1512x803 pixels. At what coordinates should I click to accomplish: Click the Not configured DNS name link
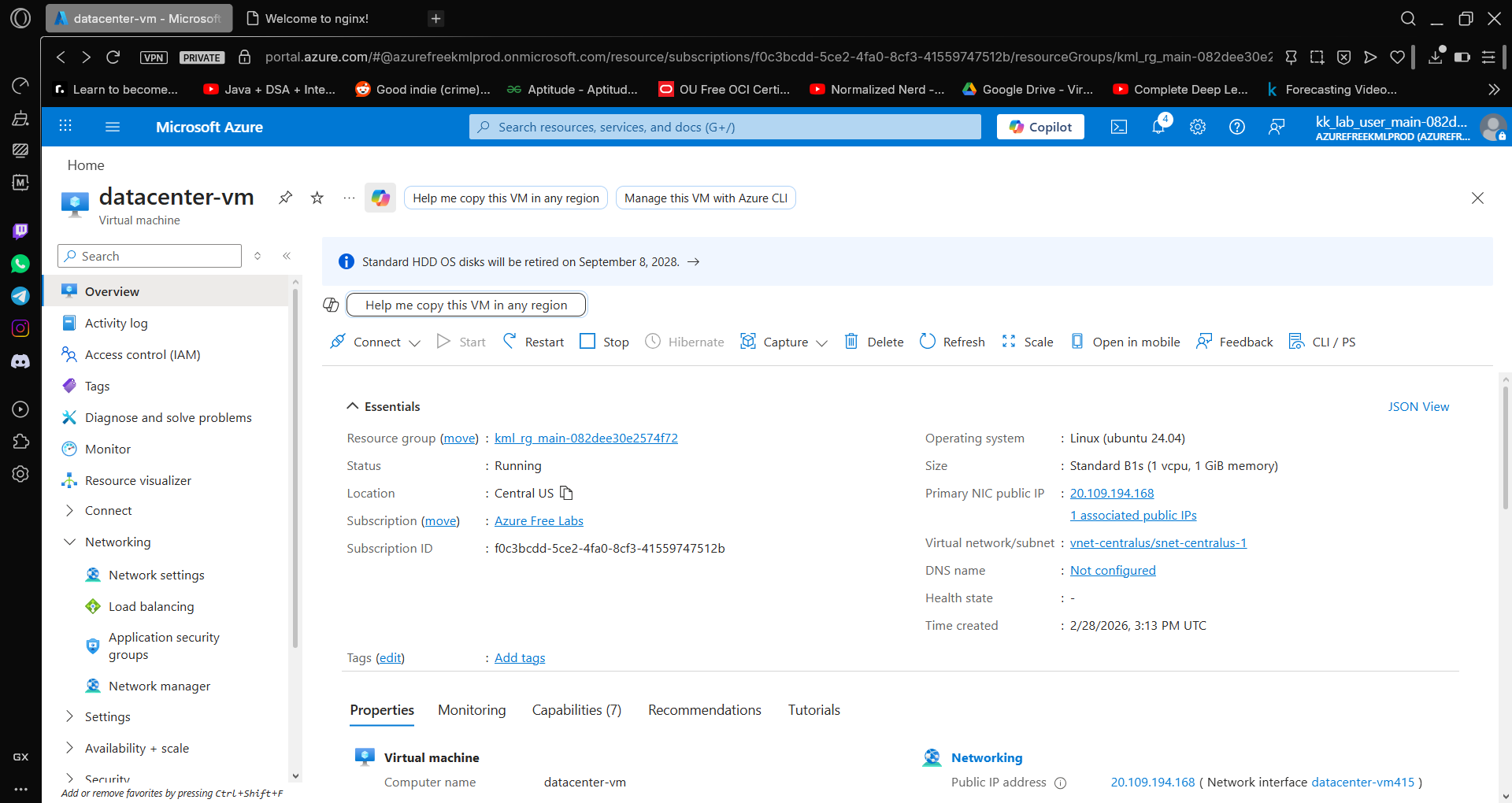[1113, 570]
